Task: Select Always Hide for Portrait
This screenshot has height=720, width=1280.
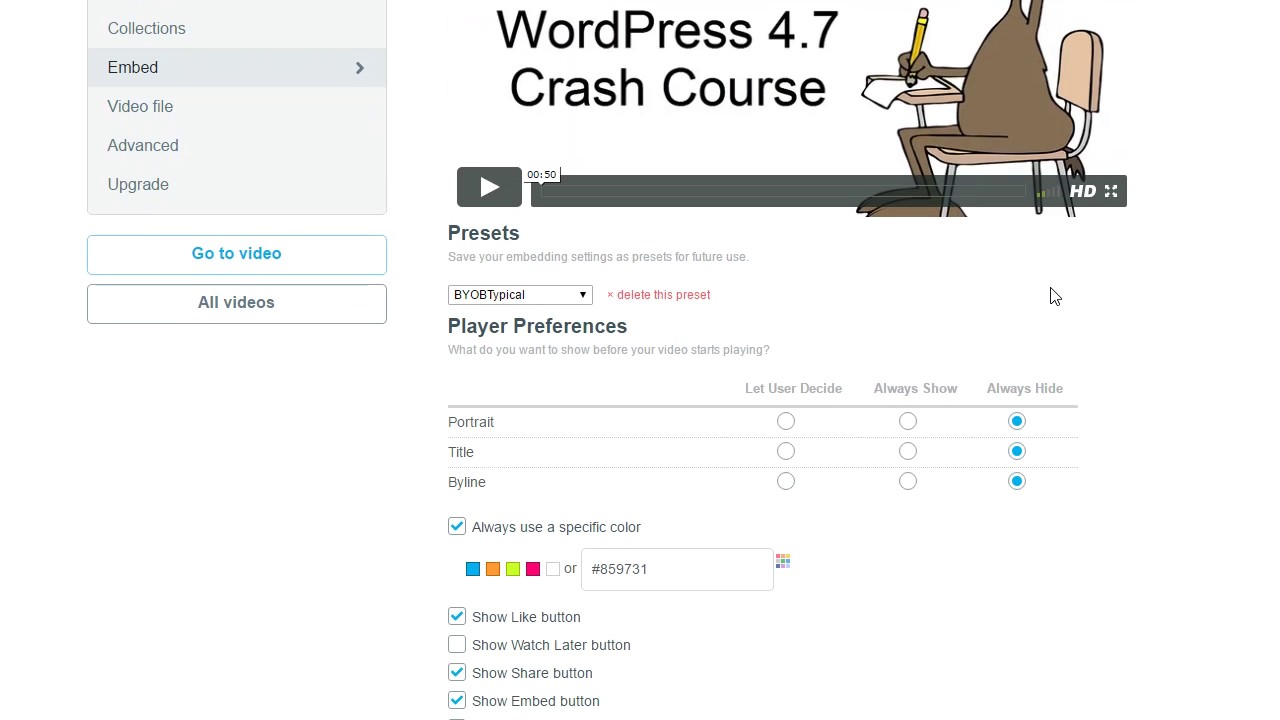Action: 1017,422
